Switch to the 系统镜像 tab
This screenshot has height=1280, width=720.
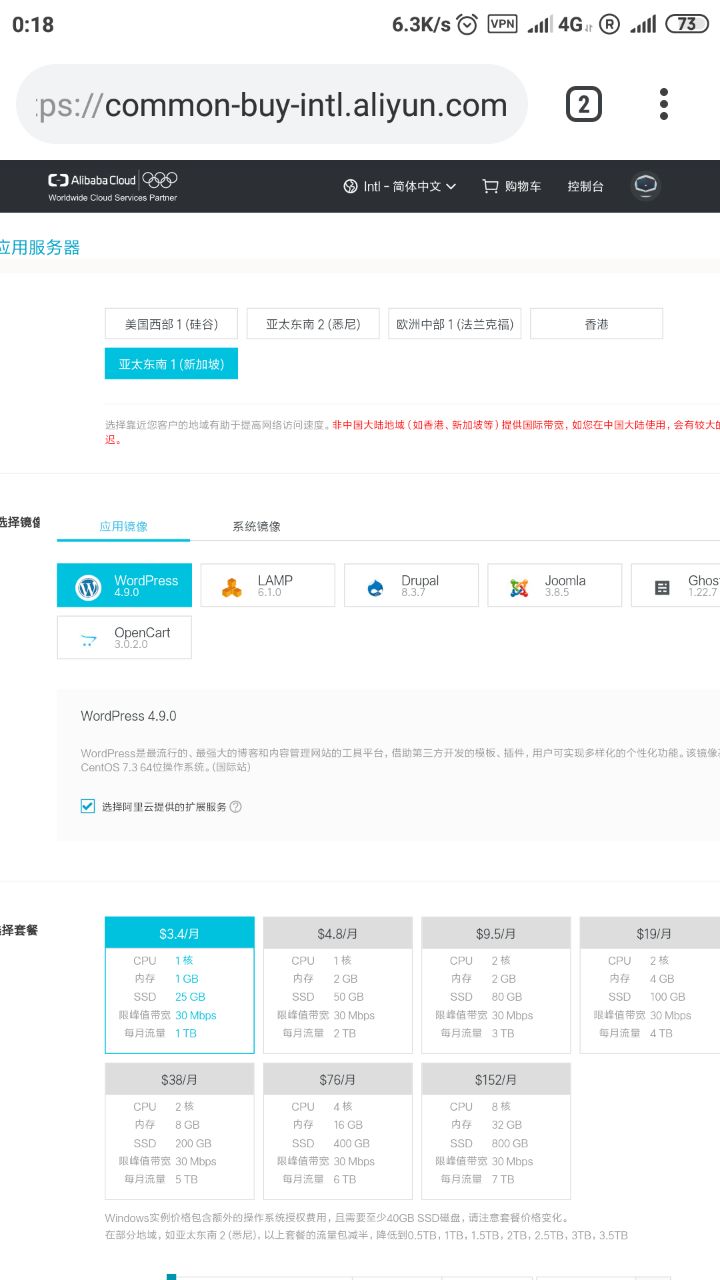(x=256, y=526)
